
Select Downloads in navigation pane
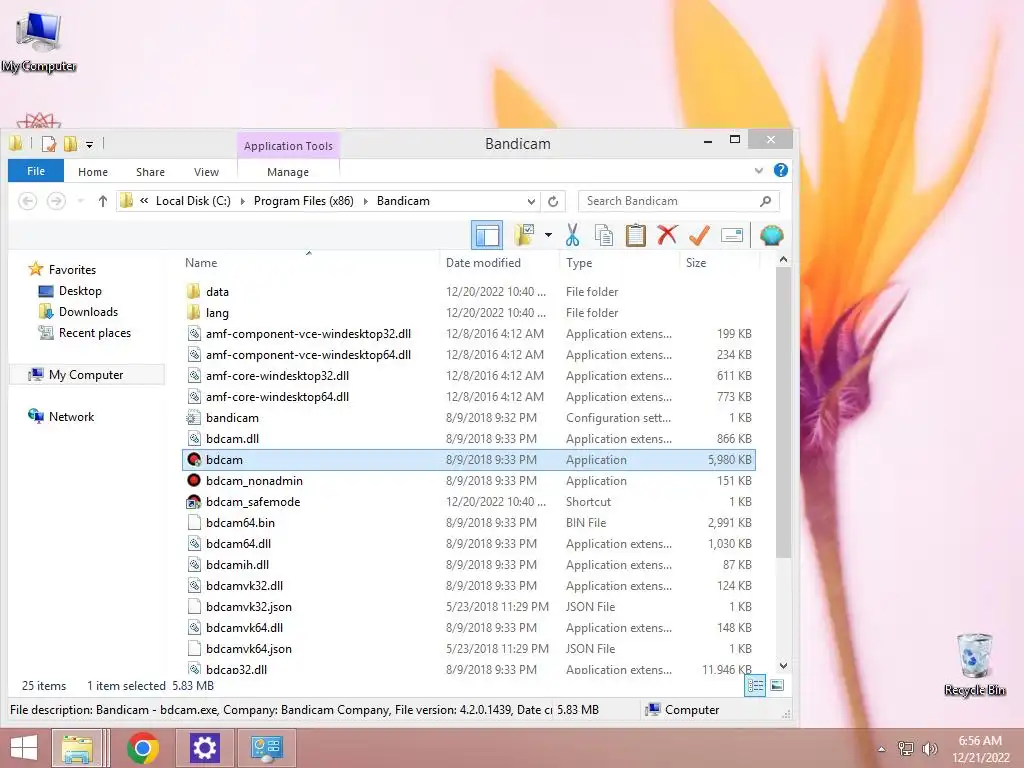click(x=88, y=312)
